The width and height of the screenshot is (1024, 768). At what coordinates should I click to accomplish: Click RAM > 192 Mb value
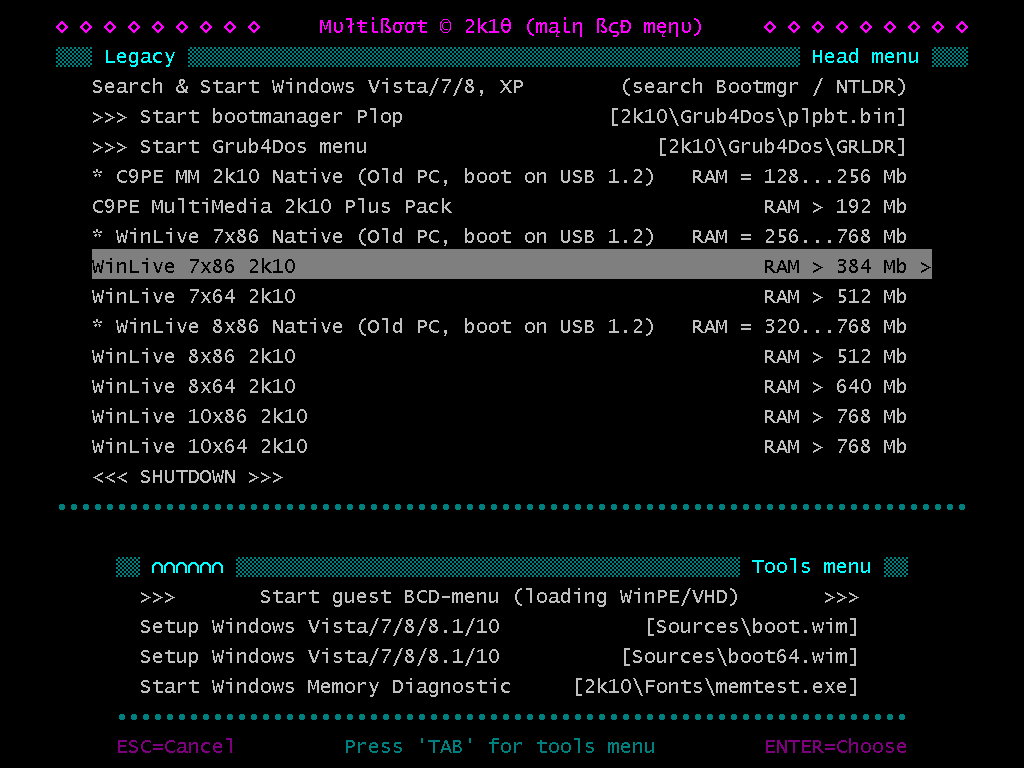coord(835,206)
